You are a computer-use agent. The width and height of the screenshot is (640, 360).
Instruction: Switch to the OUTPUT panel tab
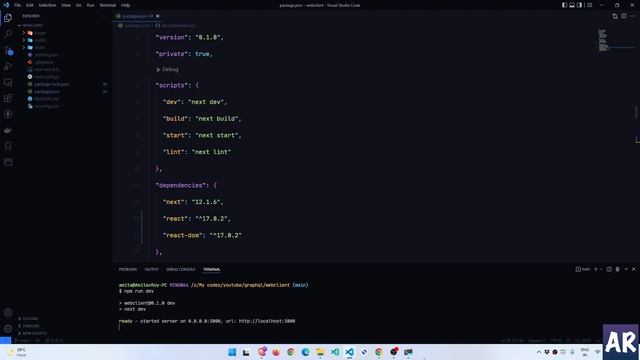point(151,269)
